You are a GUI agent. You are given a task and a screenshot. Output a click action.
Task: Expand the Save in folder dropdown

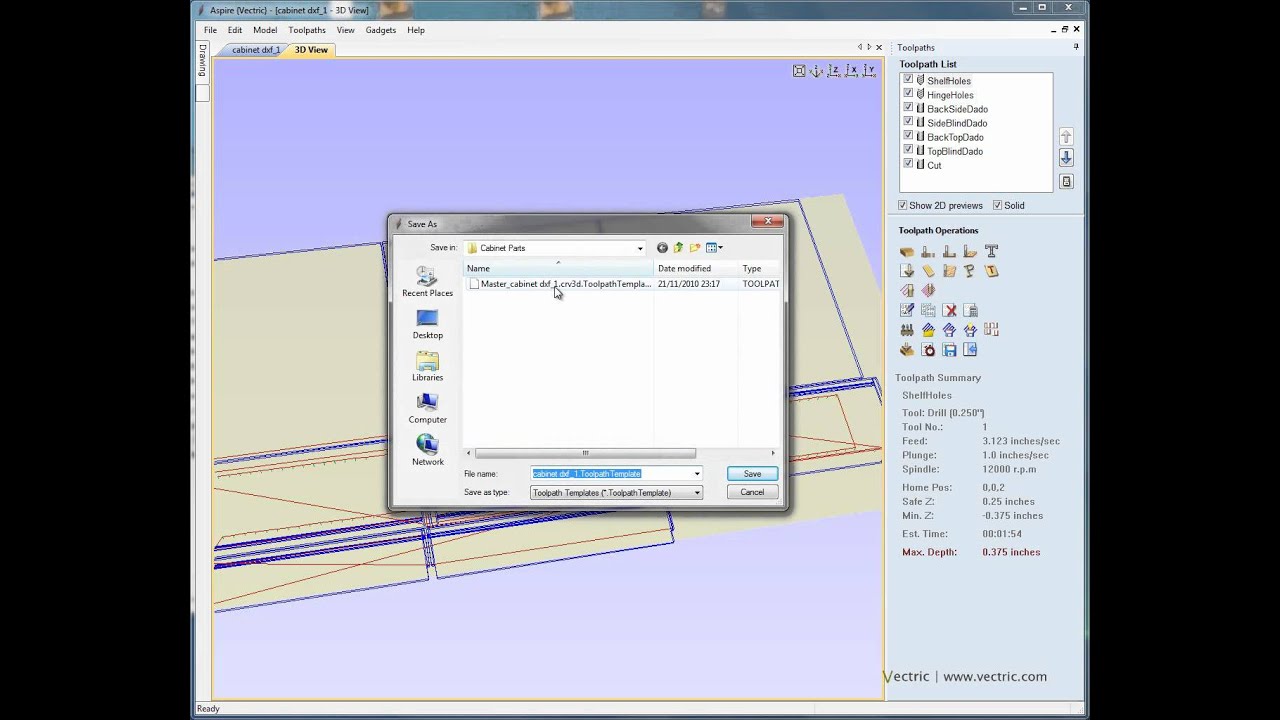(x=640, y=248)
